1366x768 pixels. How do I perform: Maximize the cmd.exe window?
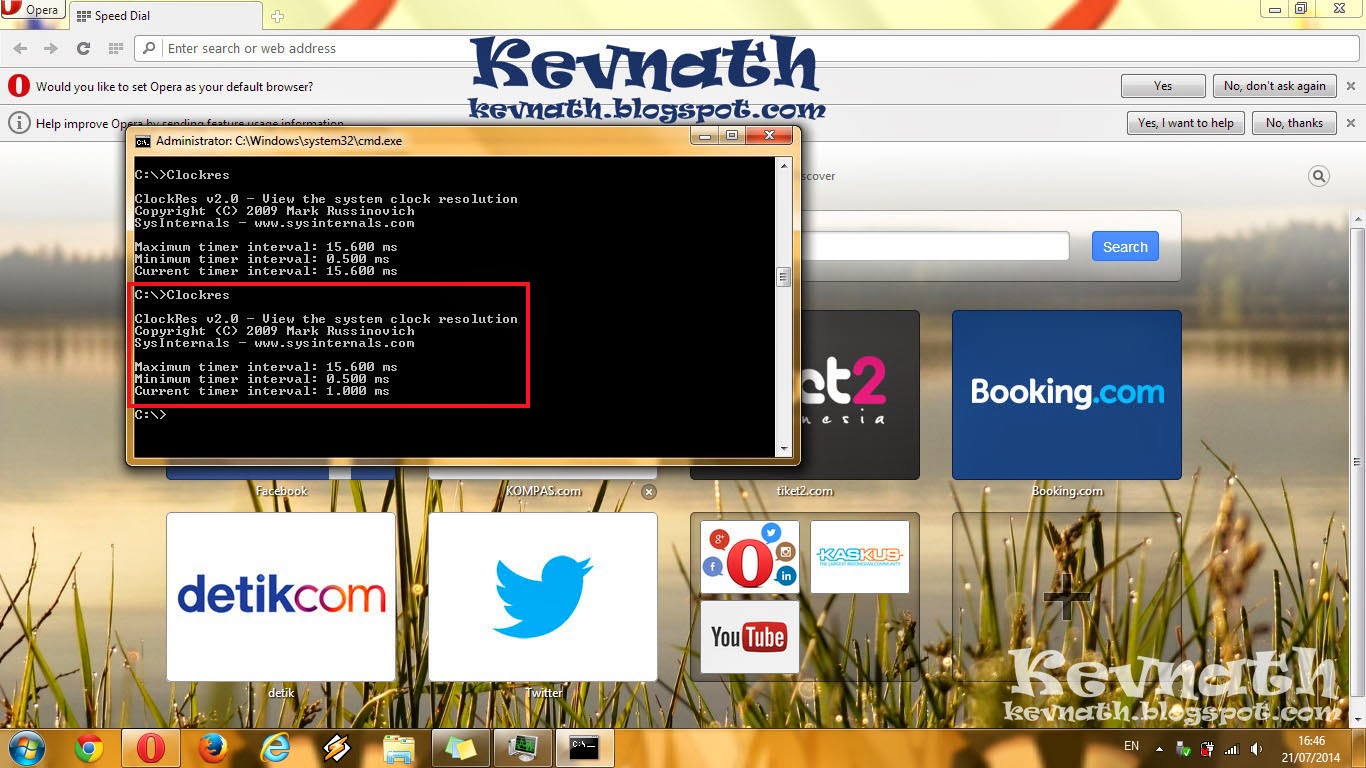click(x=731, y=135)
